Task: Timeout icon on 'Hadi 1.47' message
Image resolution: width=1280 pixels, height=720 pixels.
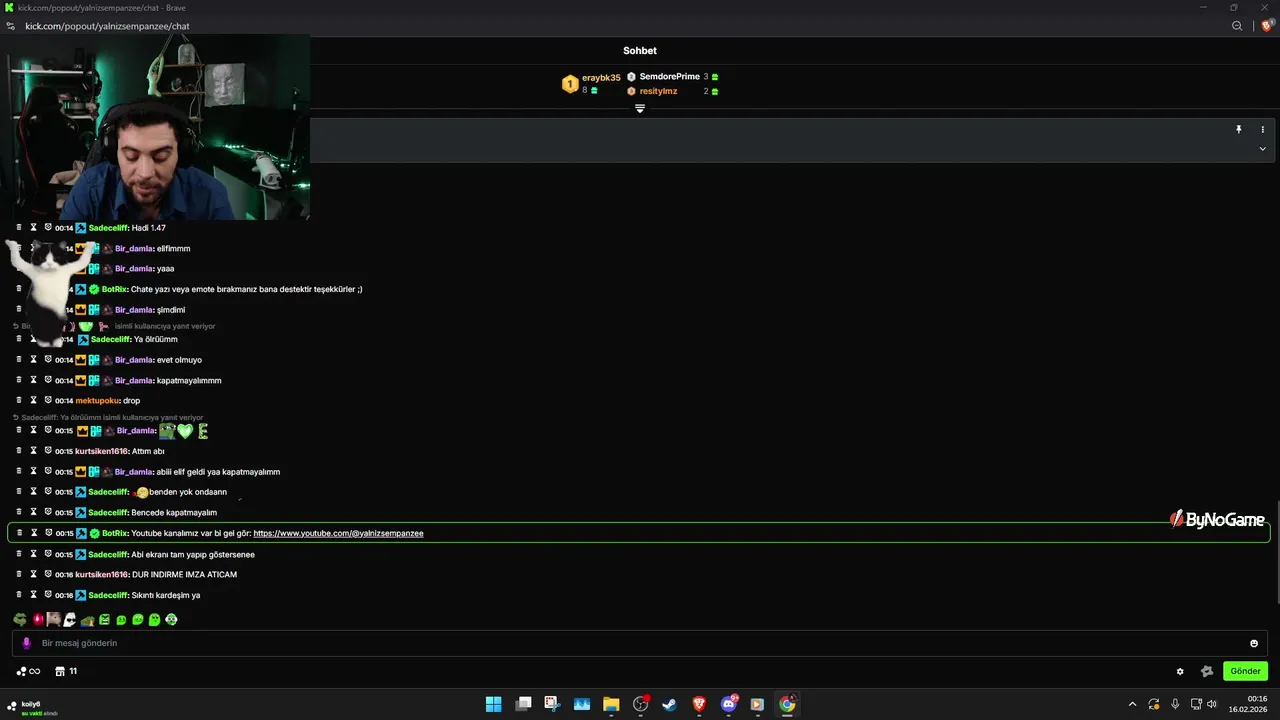Action: 33,227
